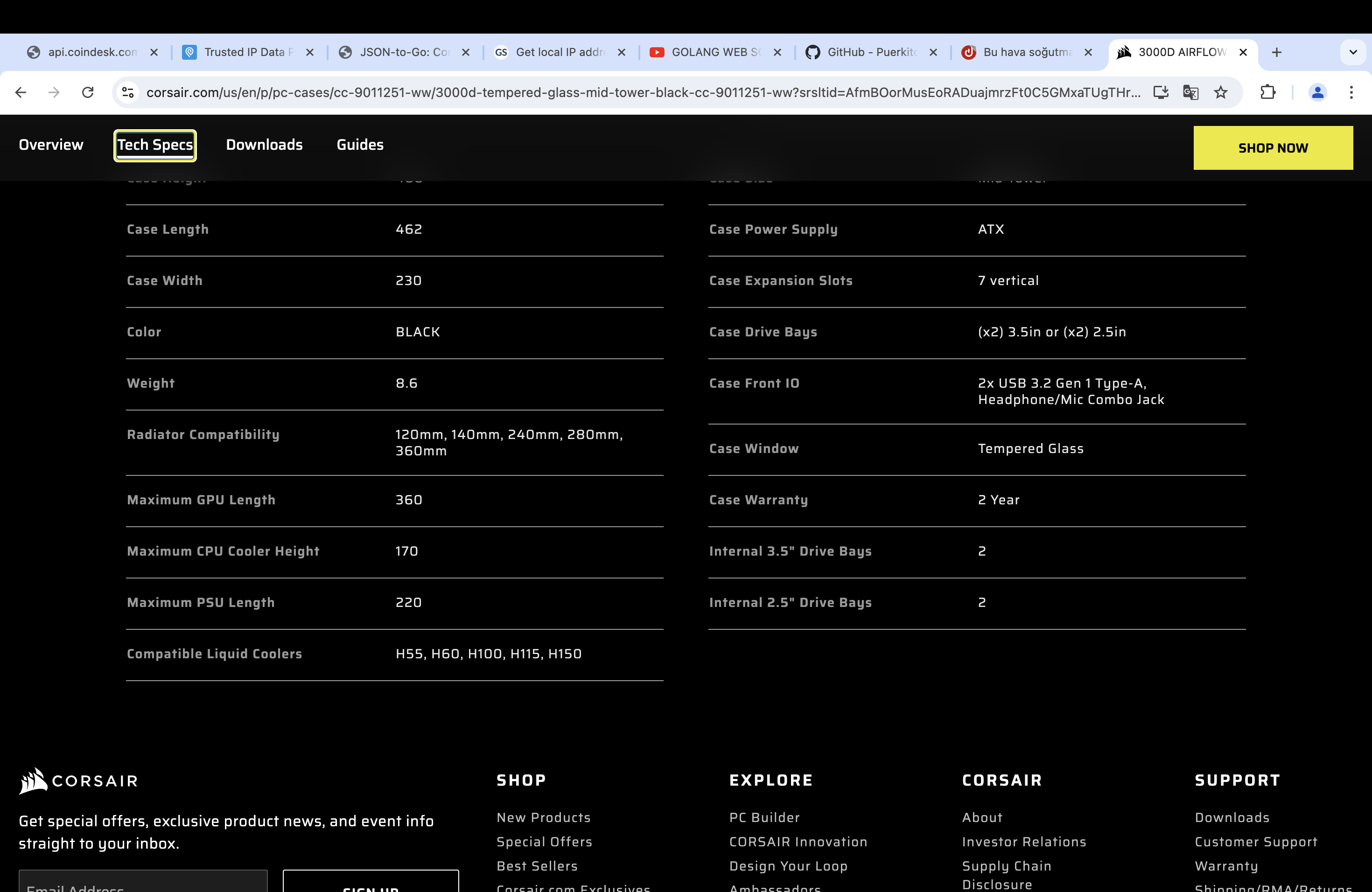Image resolution: width=1372 pixels, height=892 pixels.
Task: Open the browser extensions puzzle icon
Action: tap(1267, 92)
